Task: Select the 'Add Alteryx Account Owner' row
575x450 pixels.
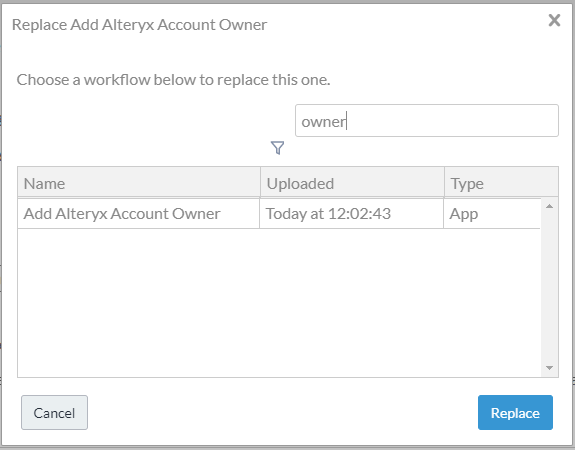Action: (279, 214)
